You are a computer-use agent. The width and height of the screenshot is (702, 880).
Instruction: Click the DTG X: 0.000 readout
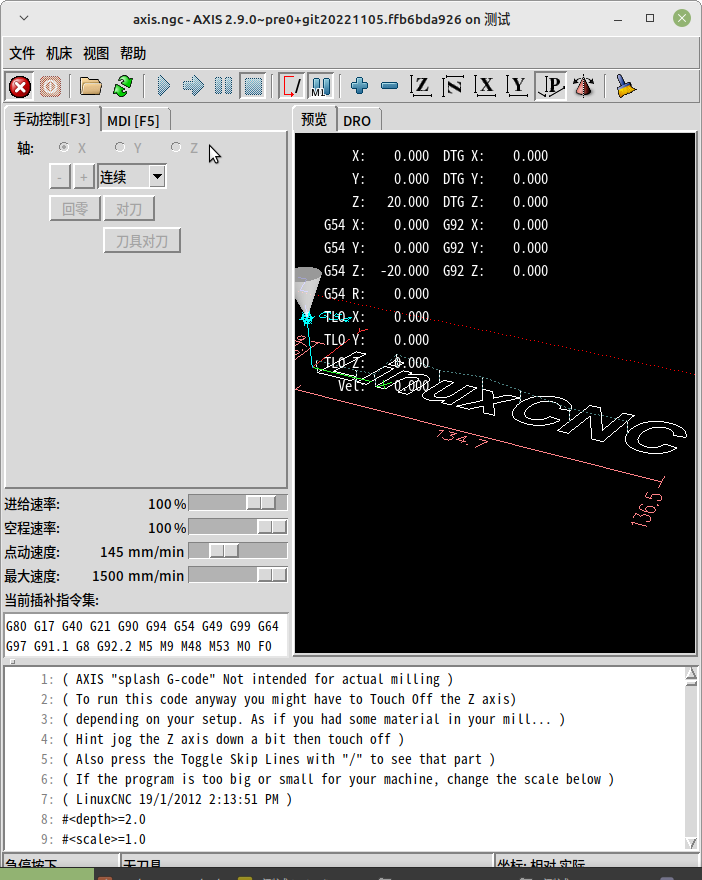tap(495, 156)
